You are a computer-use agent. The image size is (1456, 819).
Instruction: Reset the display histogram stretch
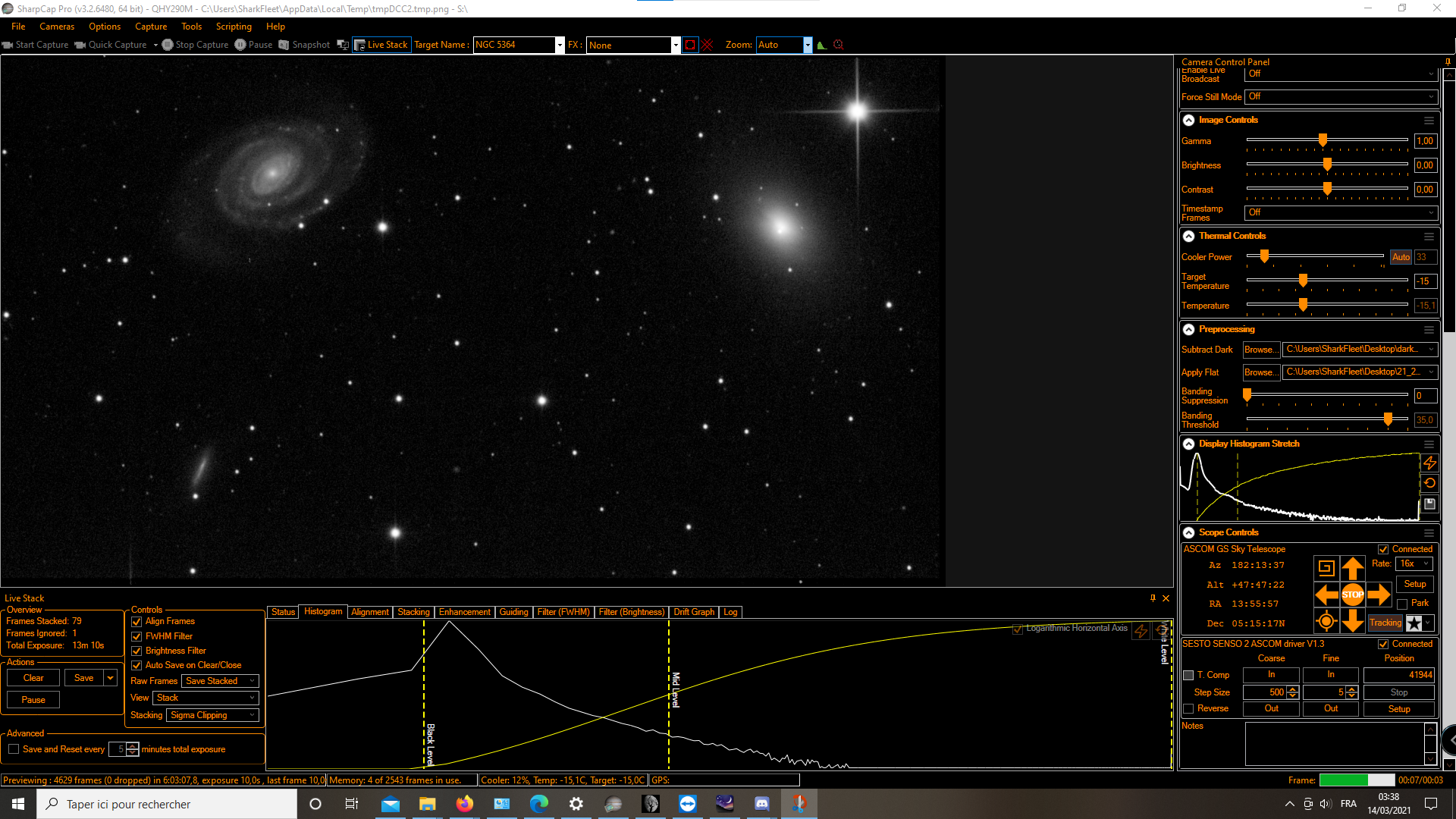[1429, 483]
